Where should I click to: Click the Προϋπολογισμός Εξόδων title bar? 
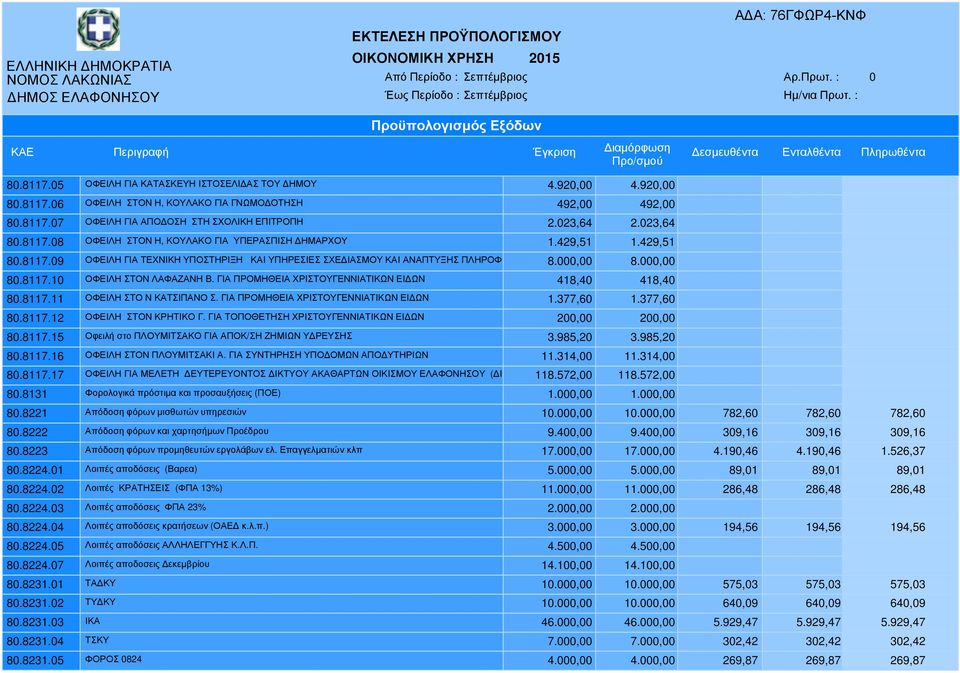pyautogui.click(x=480, y=126)
